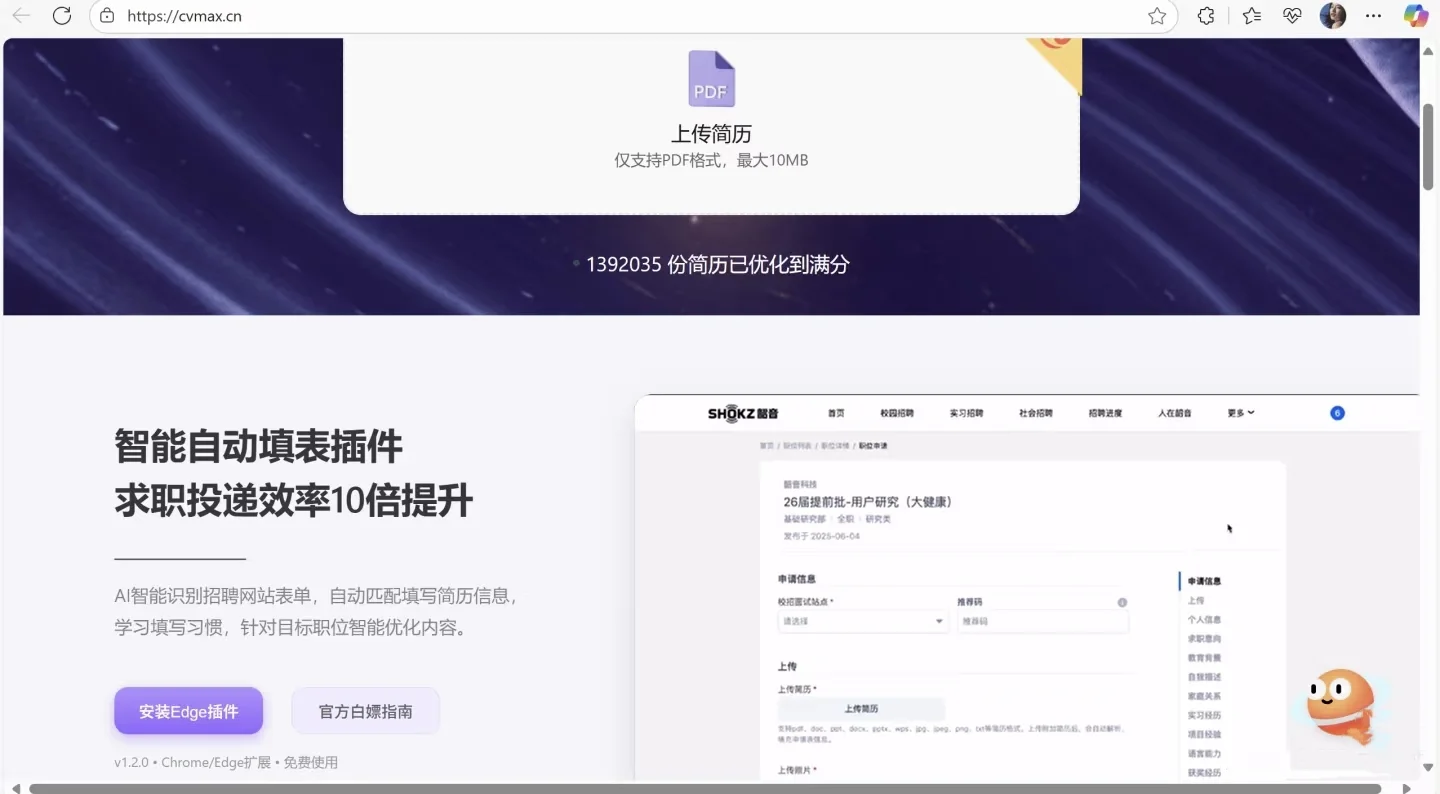Open the 官方白嫖指南 guide
This screenshot has height=794, width=1440.
tap(366, 710)
